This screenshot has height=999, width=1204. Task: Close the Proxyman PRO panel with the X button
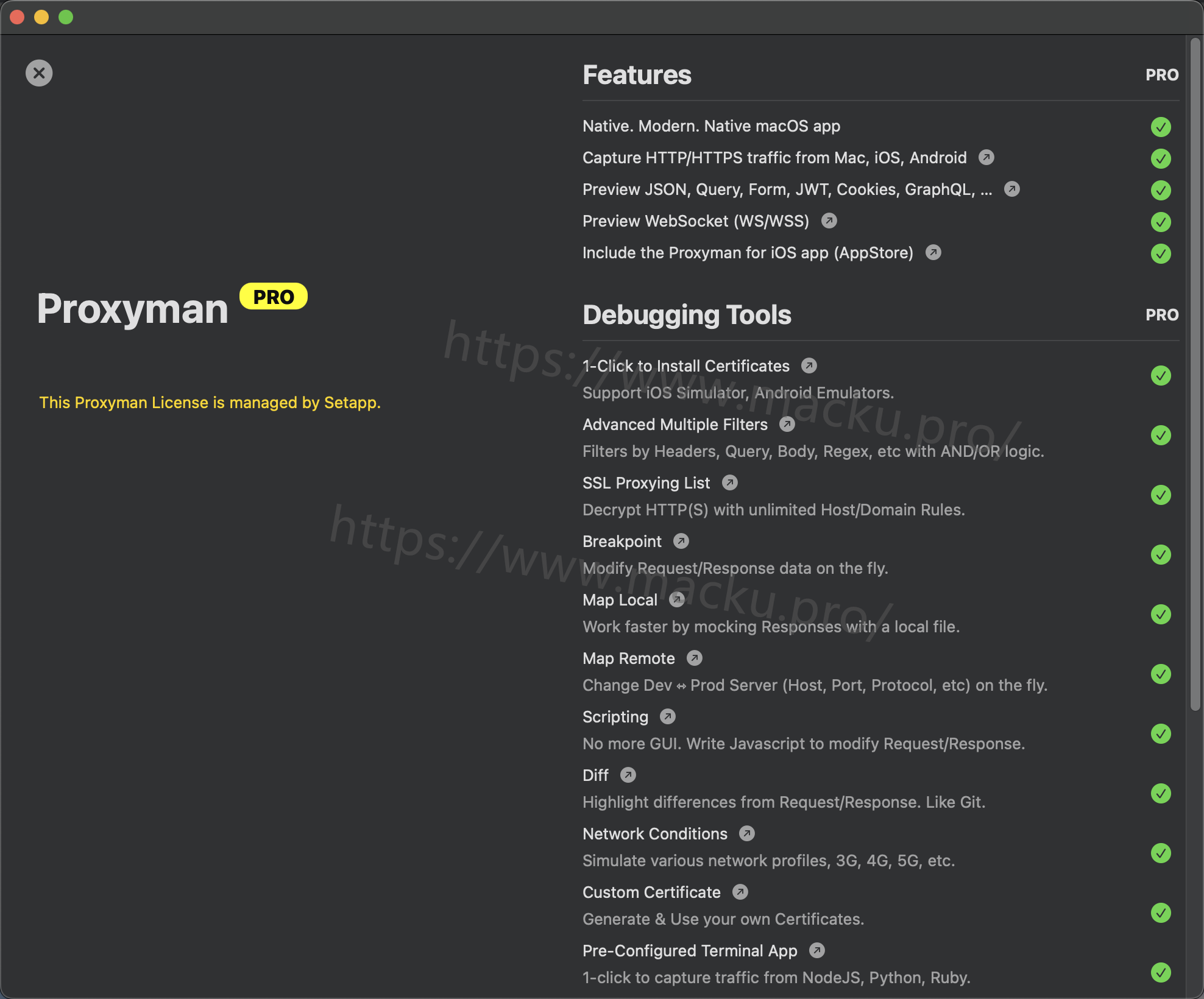[39, 73]
